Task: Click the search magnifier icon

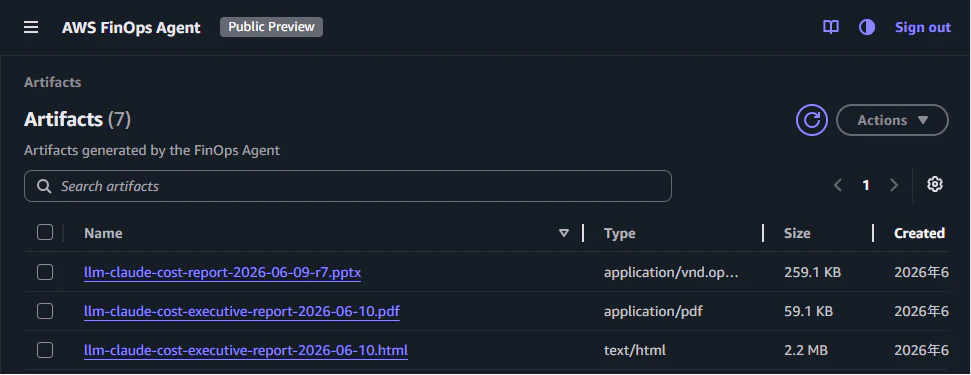Action: (x=44, y=186)
